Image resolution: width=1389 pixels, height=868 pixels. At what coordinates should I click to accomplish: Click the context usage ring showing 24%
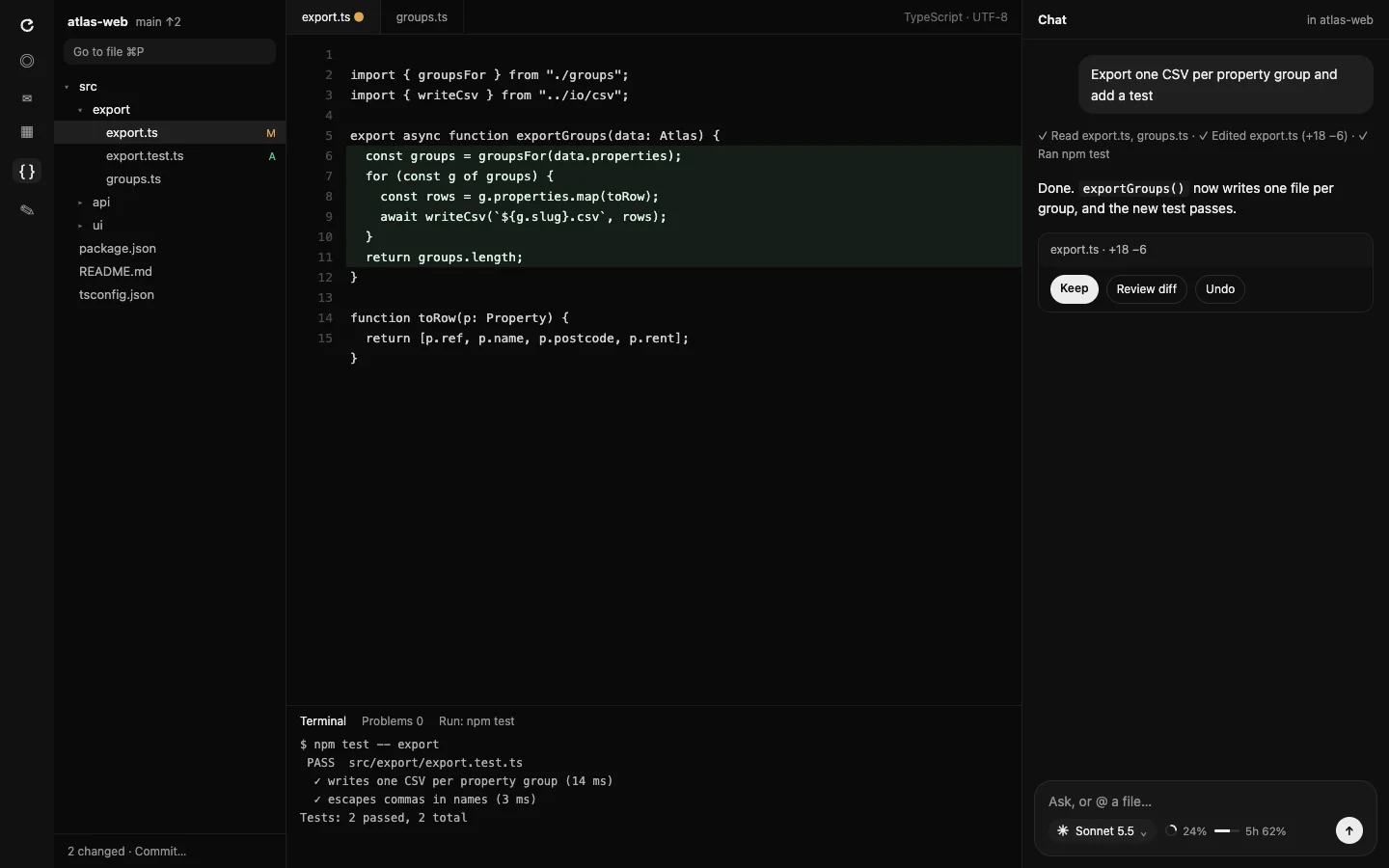[x=1171, y=830]
